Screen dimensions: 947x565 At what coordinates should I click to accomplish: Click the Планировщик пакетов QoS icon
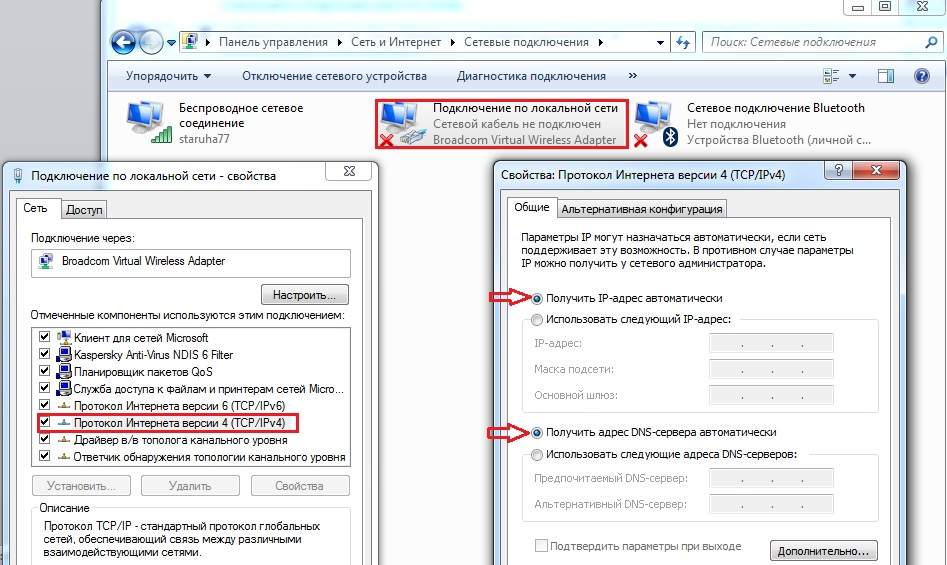[x=63, y=371]
